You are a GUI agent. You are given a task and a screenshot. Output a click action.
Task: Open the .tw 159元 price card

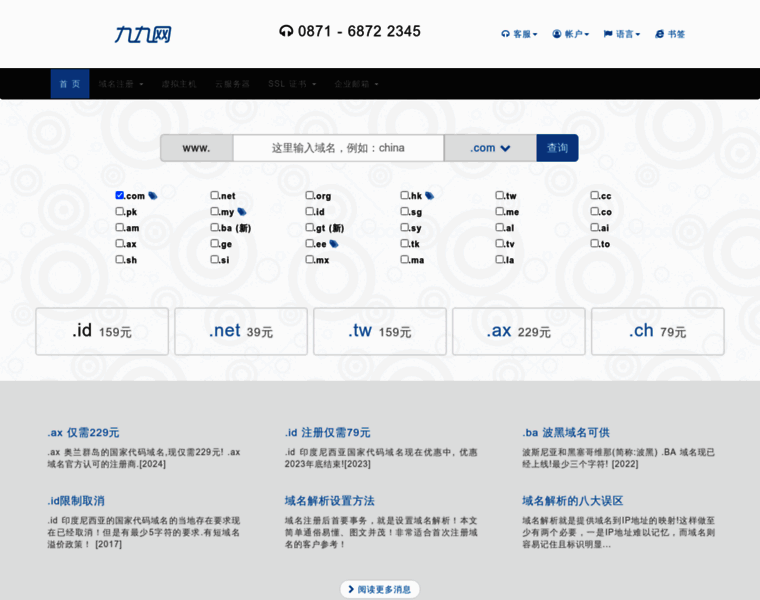click(380, 332)
